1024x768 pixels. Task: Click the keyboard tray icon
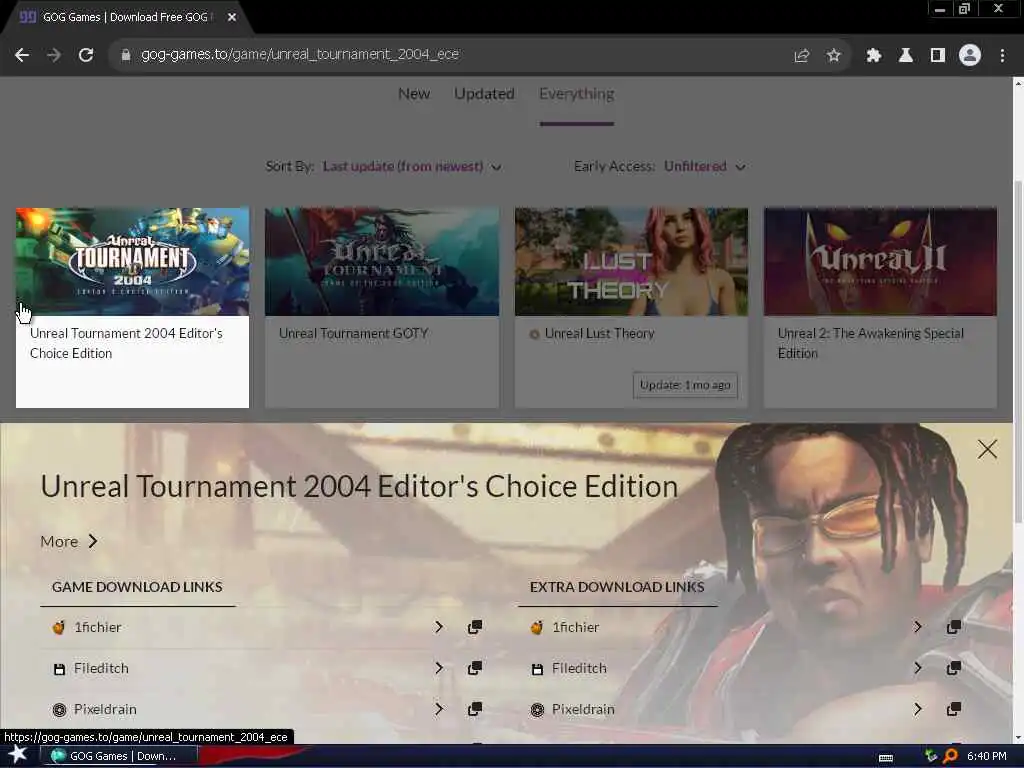[886, 758]
